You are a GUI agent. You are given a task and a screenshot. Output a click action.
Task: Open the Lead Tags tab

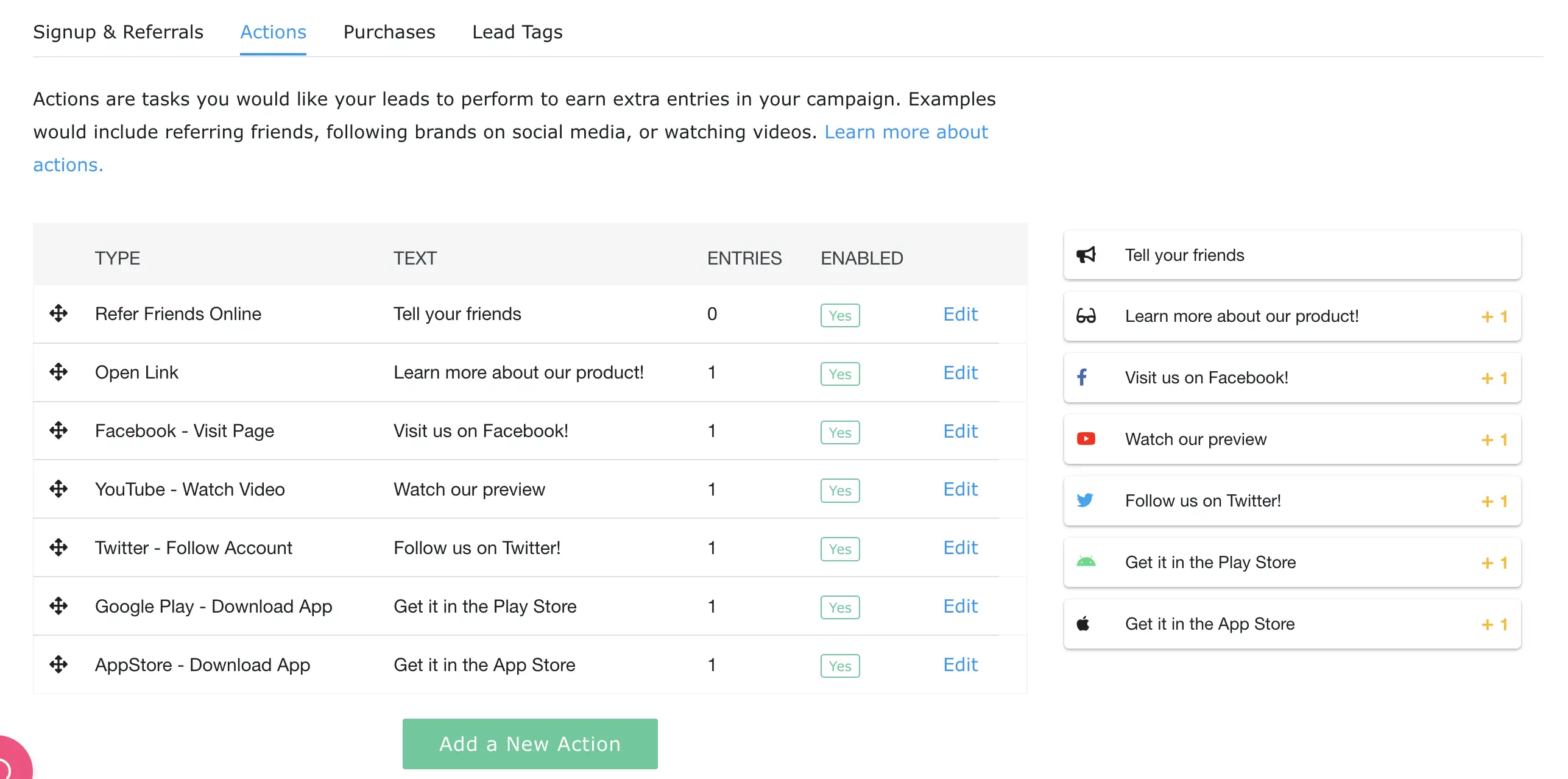click(x=517, y=32)
